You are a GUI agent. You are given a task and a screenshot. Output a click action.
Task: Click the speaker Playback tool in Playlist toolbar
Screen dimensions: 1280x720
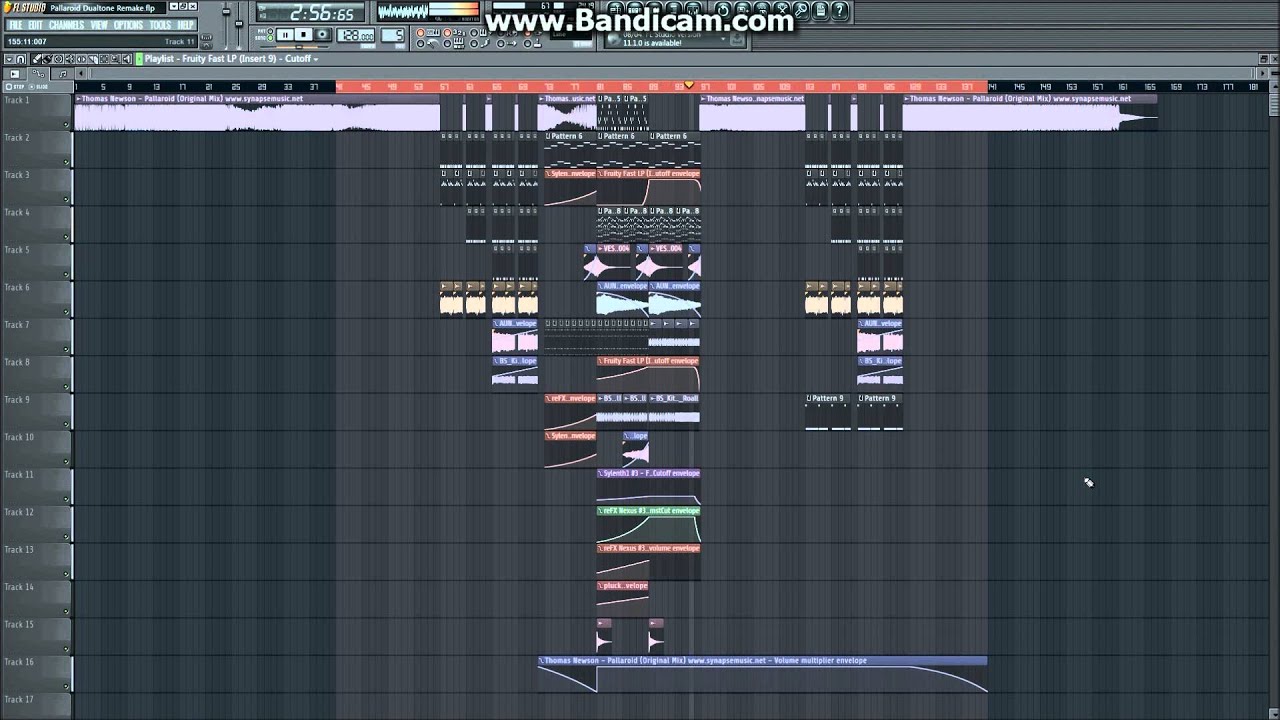point(126,59)
